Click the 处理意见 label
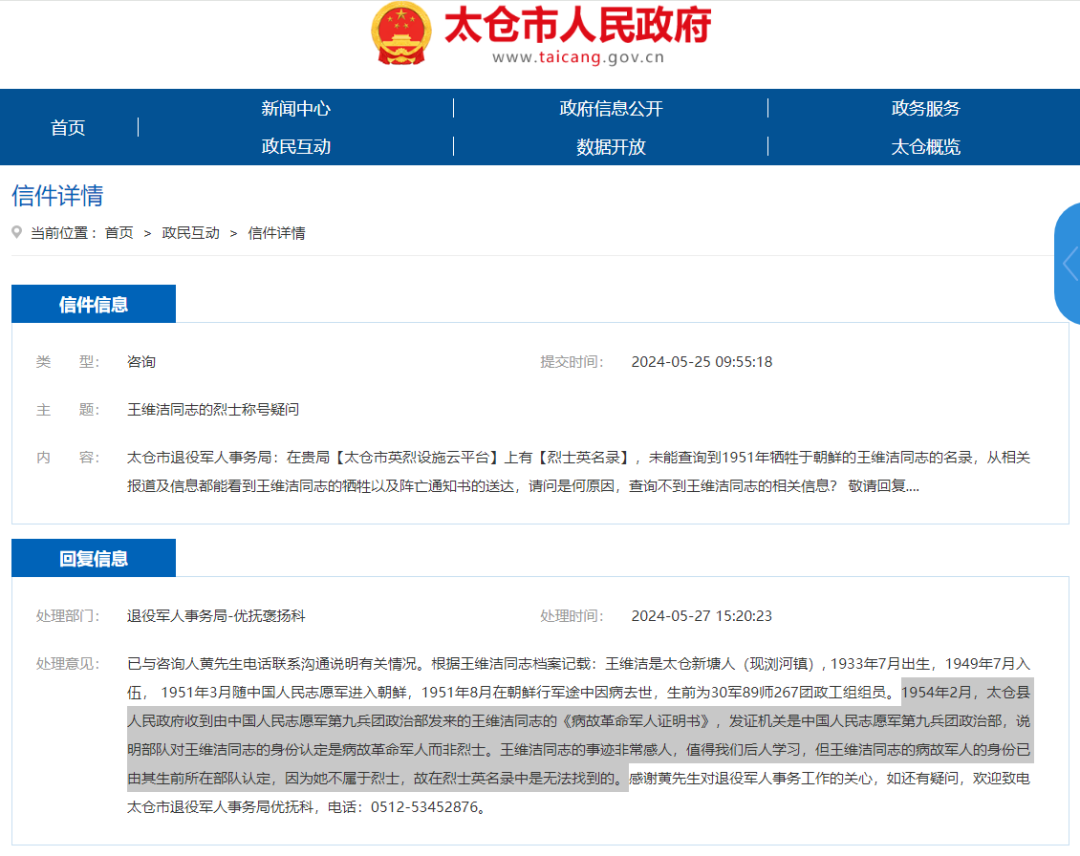Viewport: 1080px width, 856px height. (x=68, y=664)
